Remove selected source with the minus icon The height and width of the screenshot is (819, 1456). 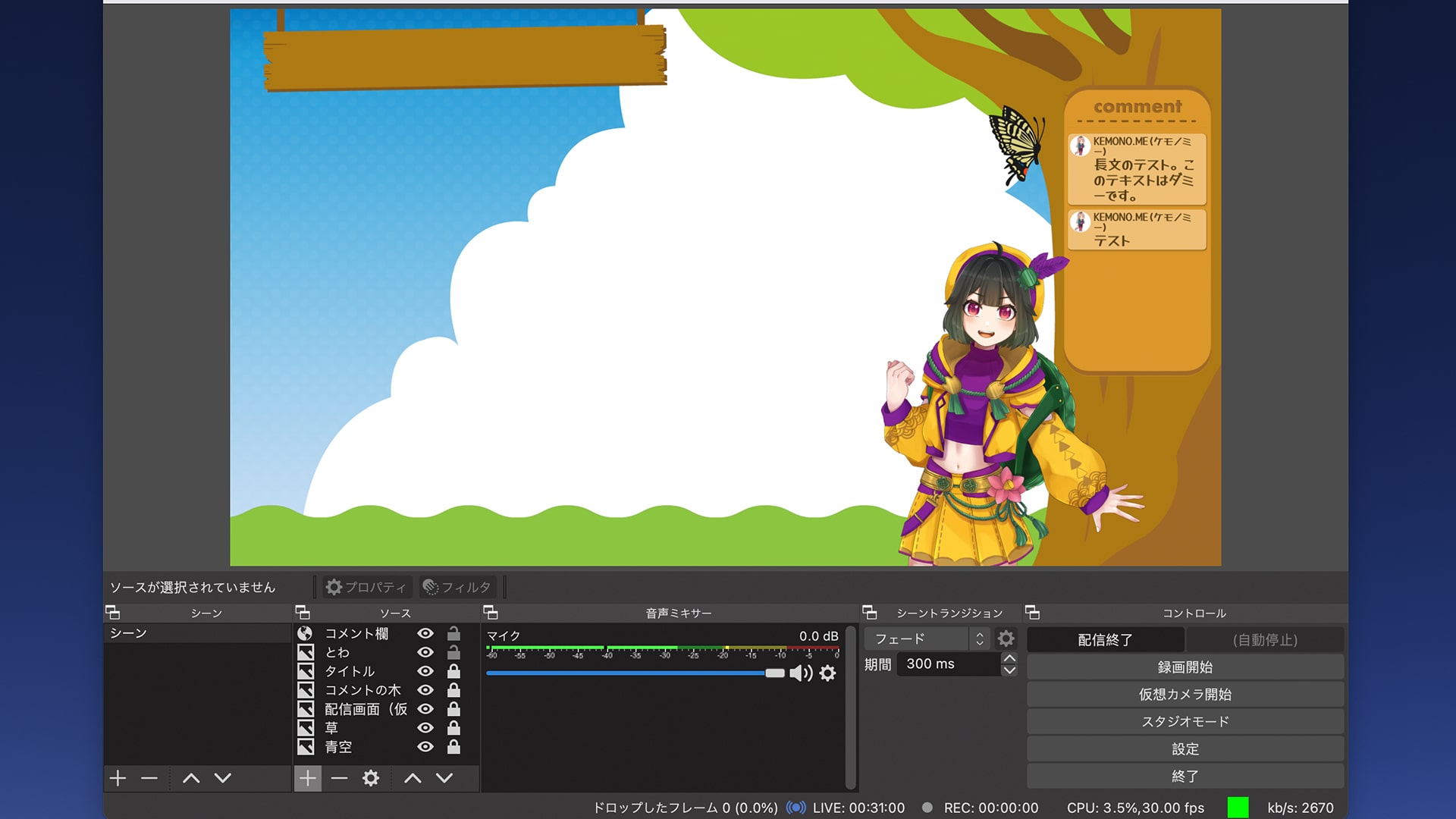click(338, 778)
